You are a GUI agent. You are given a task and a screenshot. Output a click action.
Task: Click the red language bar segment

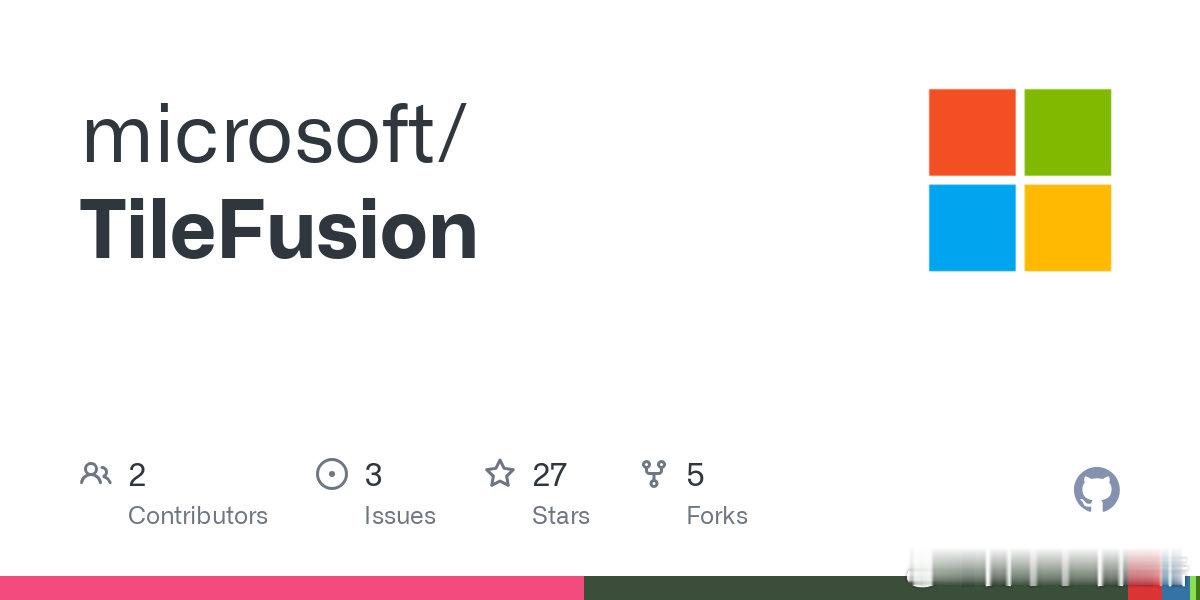pos(1144,588)
